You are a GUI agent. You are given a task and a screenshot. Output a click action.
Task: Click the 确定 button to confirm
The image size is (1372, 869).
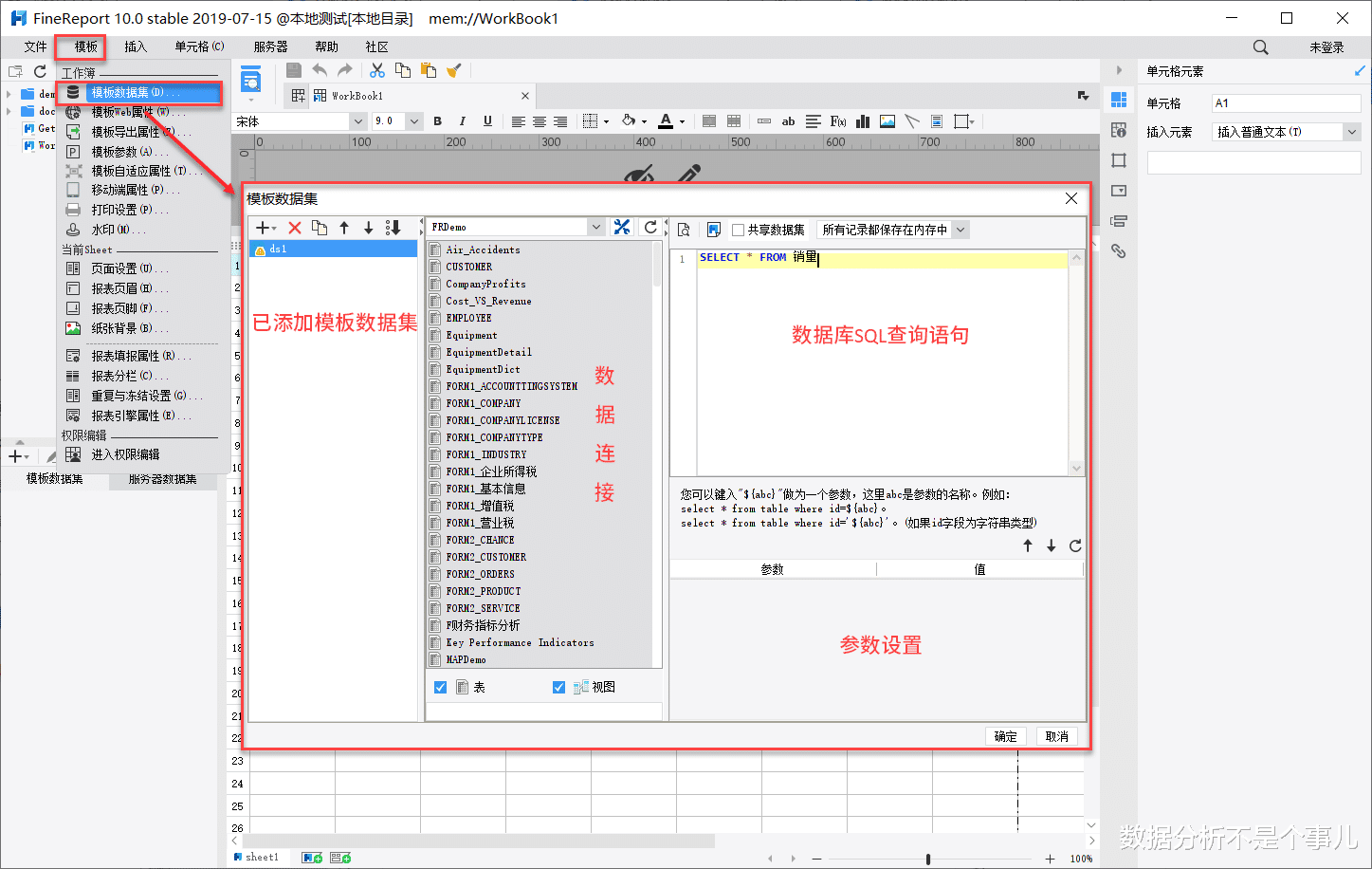(x=1005, y=735)
